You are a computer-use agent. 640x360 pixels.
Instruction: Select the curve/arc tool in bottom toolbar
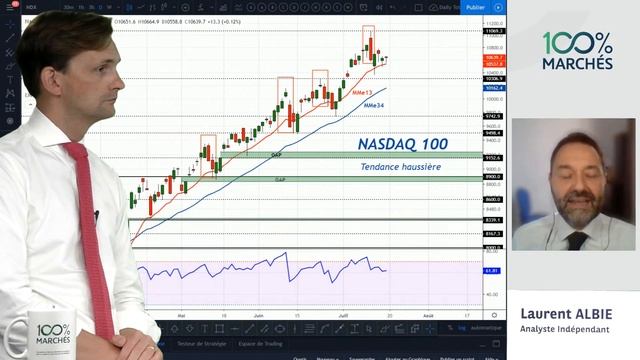[324, 329]
